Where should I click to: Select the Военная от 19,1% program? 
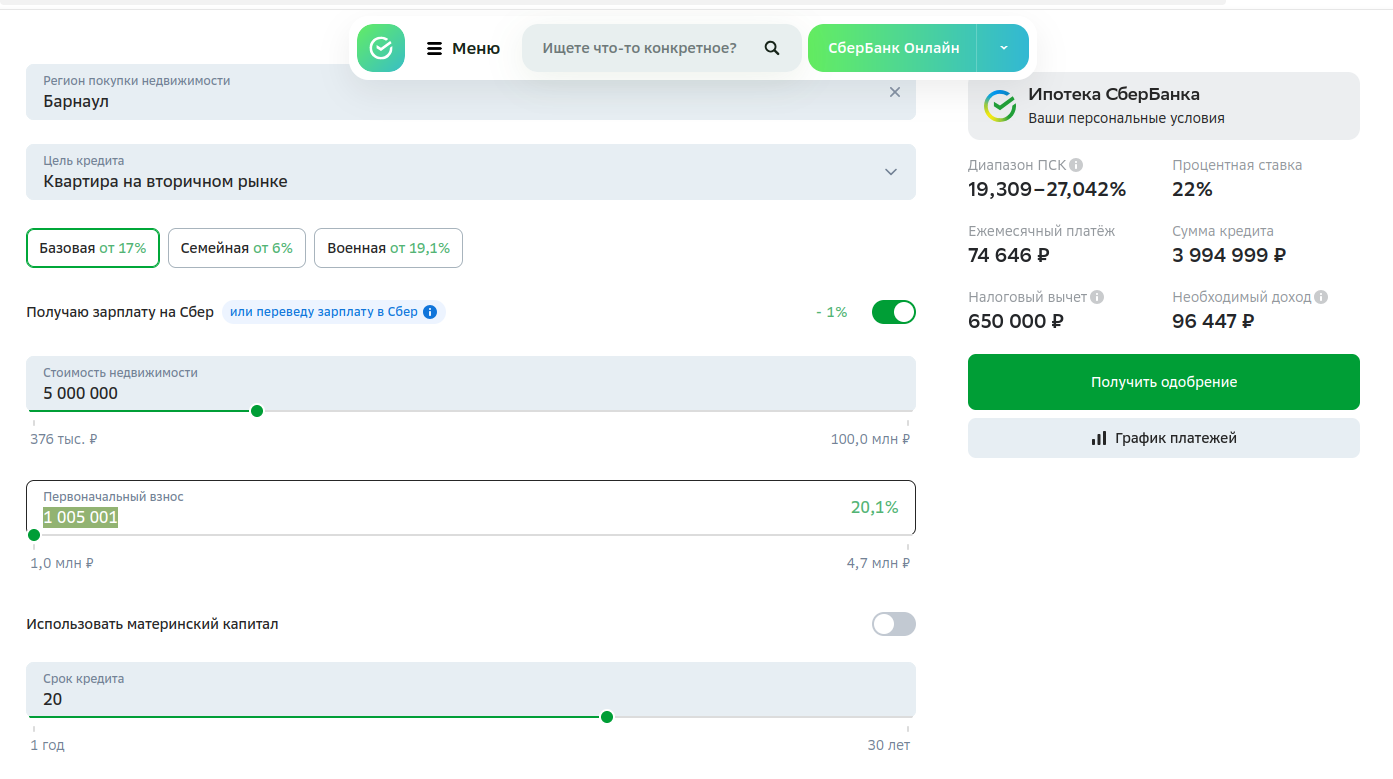click(388, 248)
